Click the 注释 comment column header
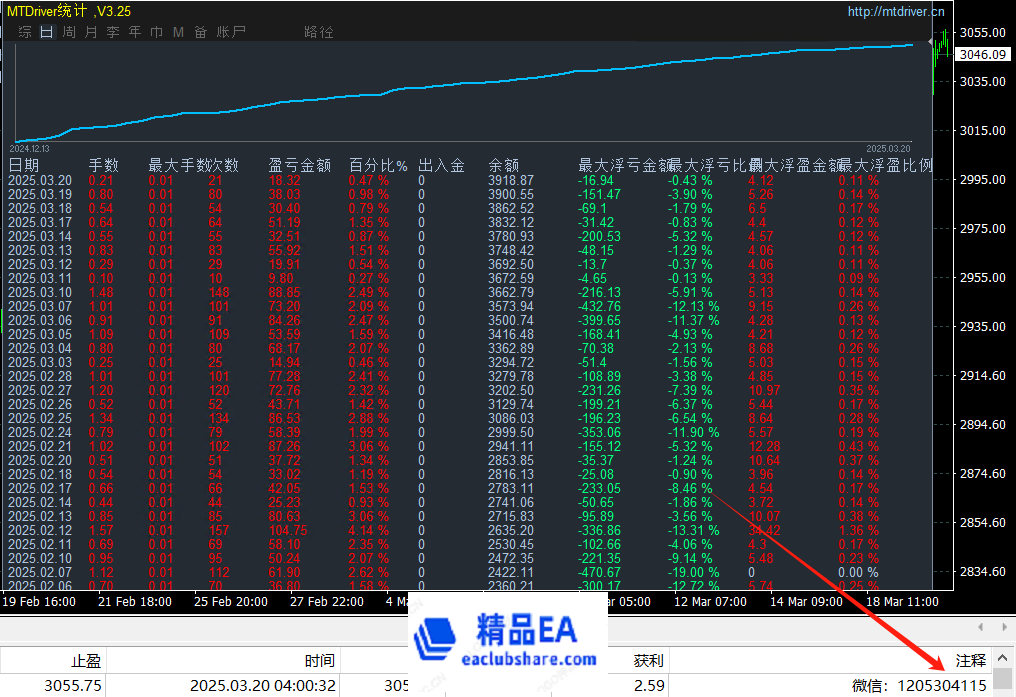This screenshot has width=1016, height=697. coord(970,660)
